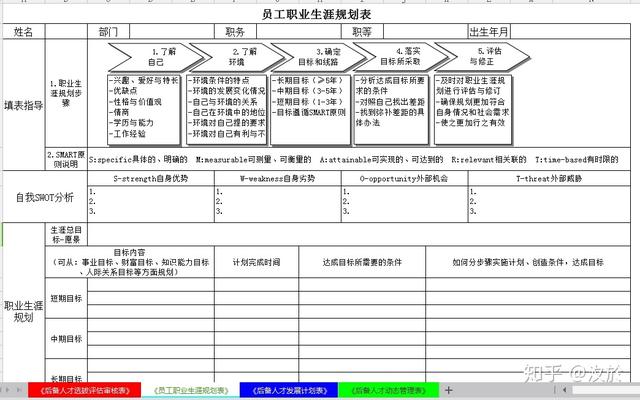Click the W-weakness自身劣势 header

(278, 178)
